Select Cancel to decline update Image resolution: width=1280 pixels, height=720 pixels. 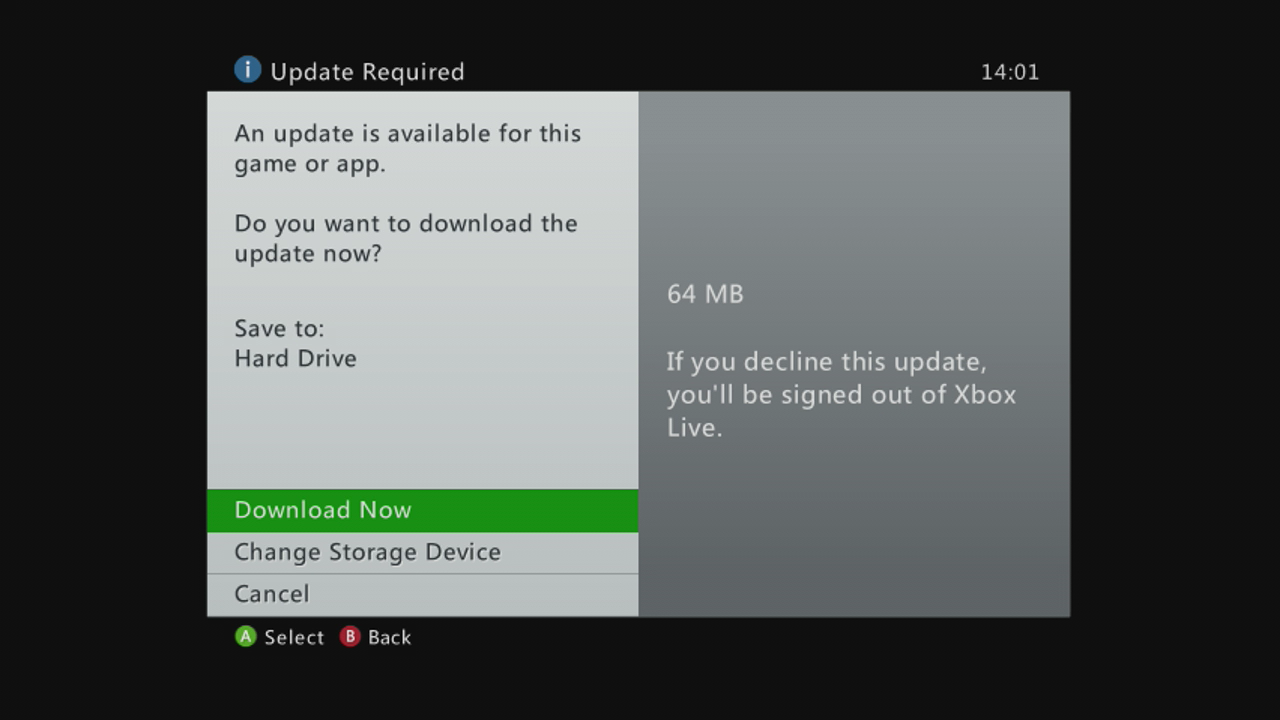point(422,594)
